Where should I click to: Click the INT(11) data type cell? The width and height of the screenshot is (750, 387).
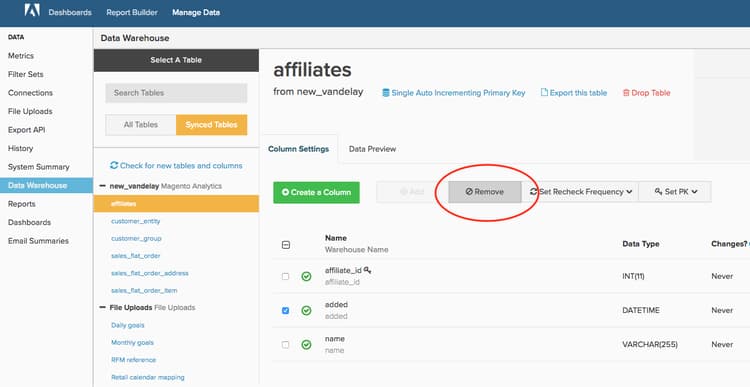pyautogui.click(x=633, y=276)
